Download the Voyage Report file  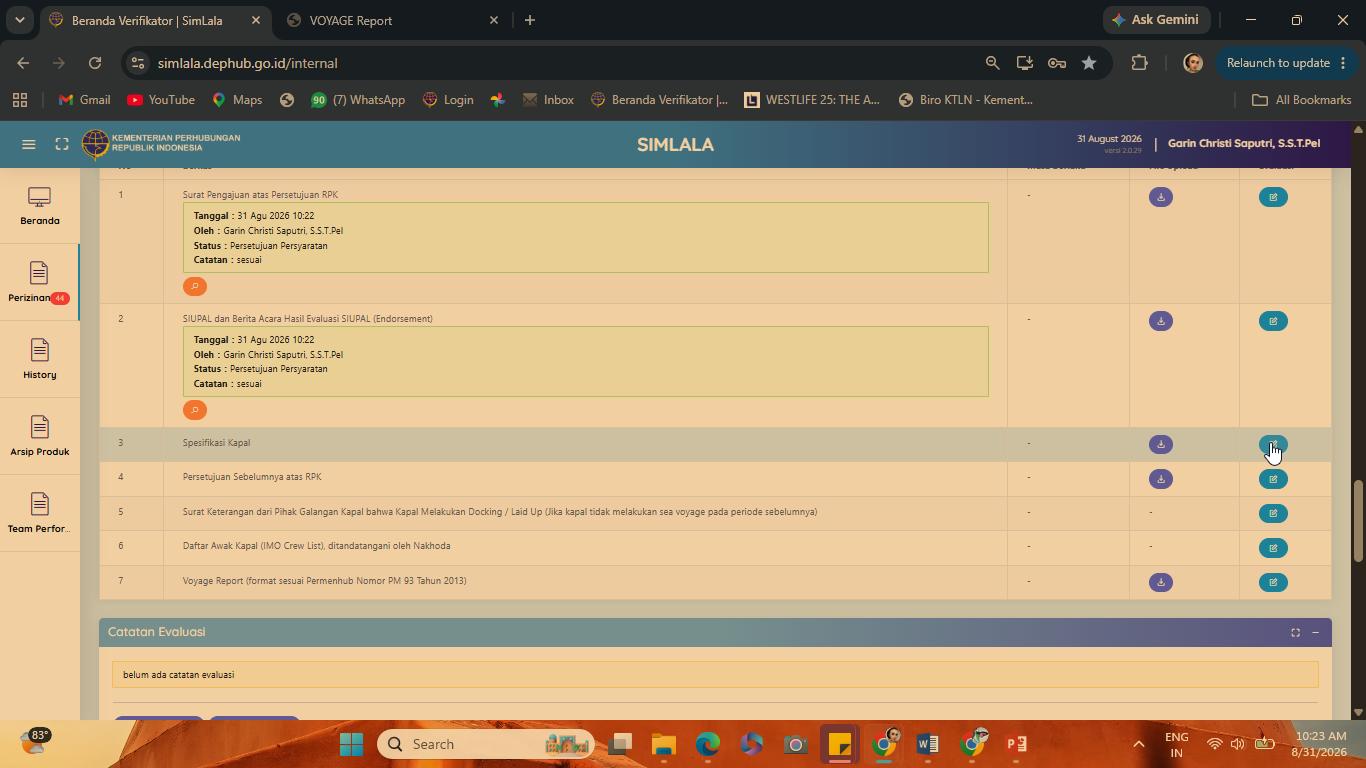tap(1160, 582)
